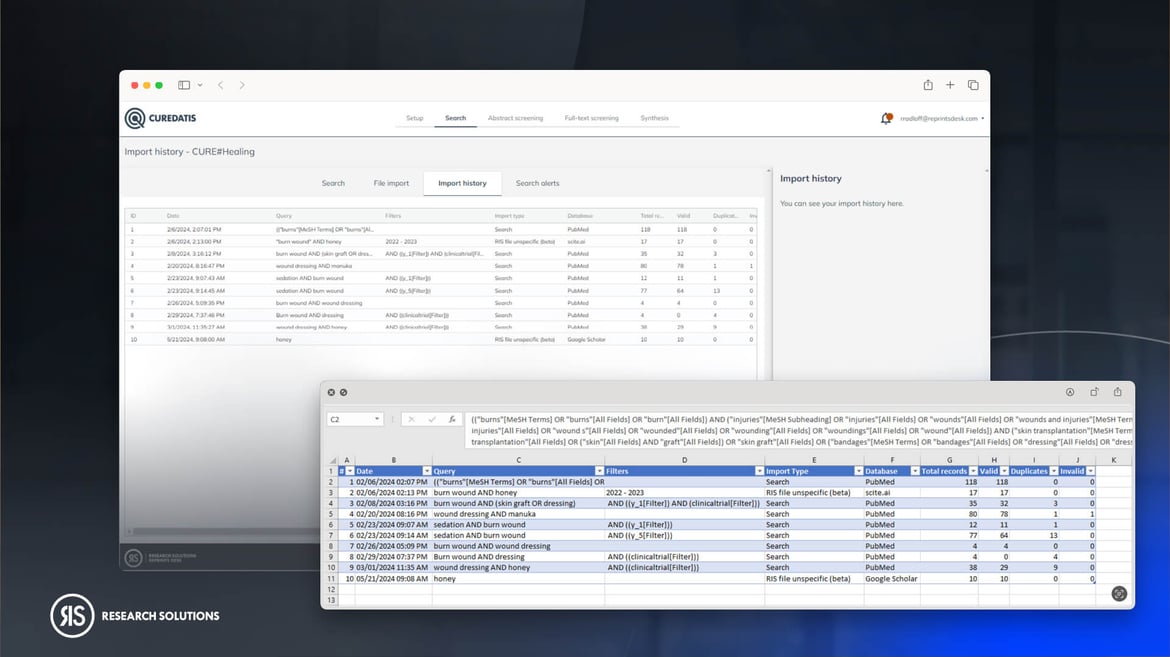Screen dimensions: 1170x657
Task: Select column G header in spreadsheet
Action: point(949,460)
